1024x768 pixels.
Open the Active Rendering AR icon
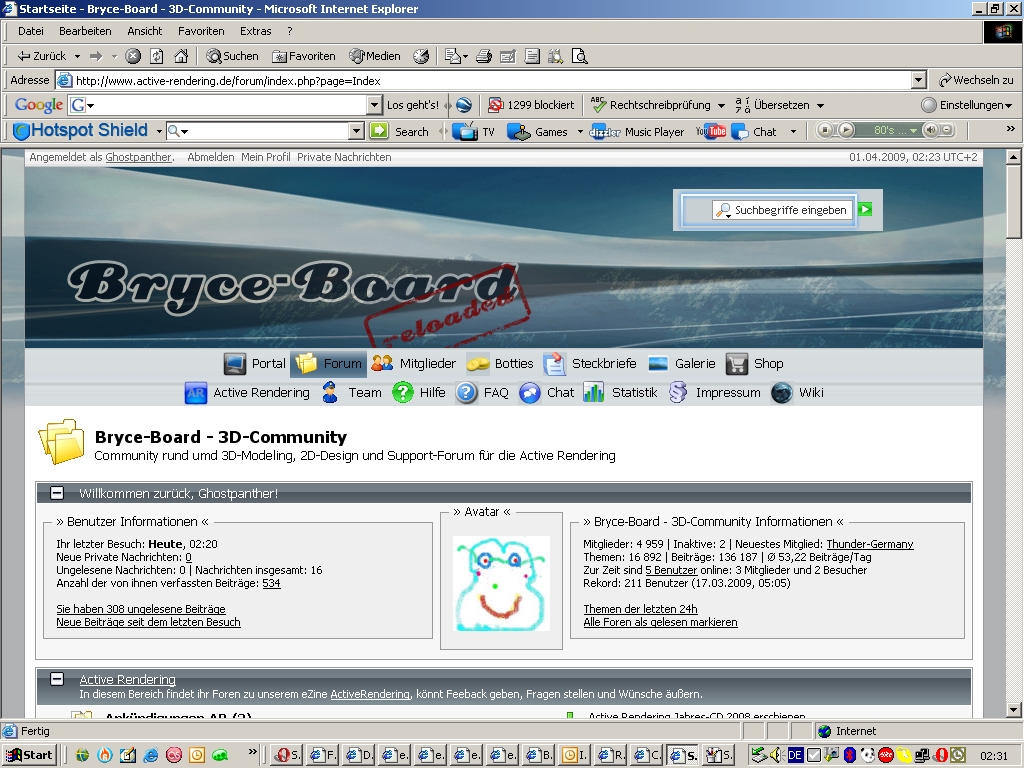(196, 393)
